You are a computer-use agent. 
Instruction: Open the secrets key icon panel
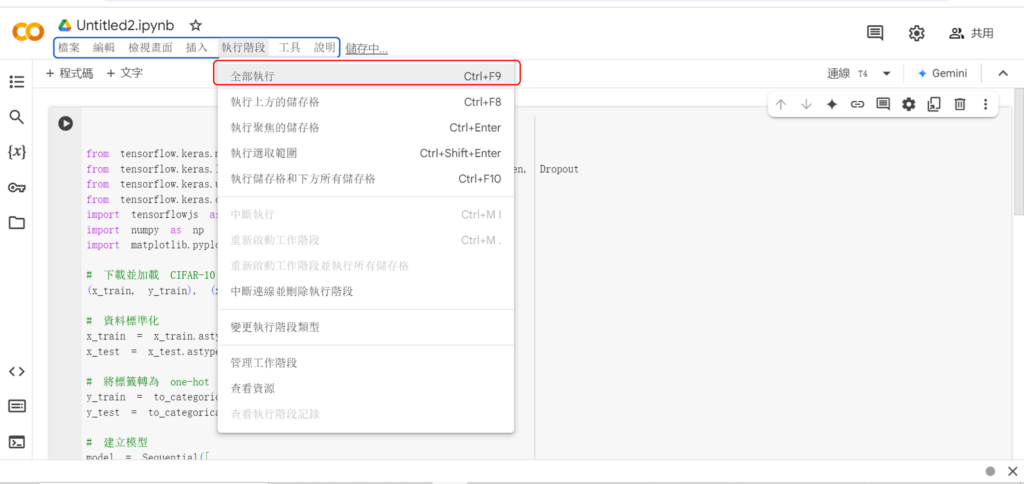pyautogui.click(x=16, y=187)
